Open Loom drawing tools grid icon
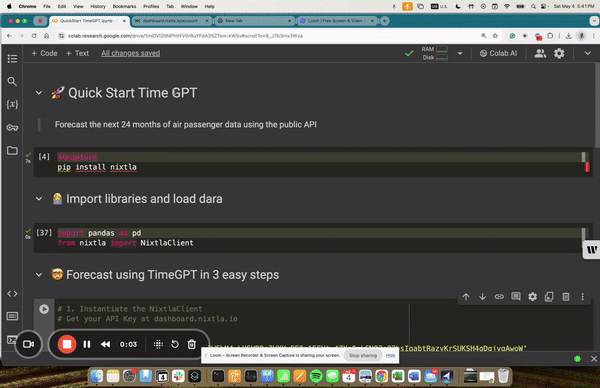Image resolution: width=600 pixels, height=388 pixels. pyautogui.click(x=158, y=344)
